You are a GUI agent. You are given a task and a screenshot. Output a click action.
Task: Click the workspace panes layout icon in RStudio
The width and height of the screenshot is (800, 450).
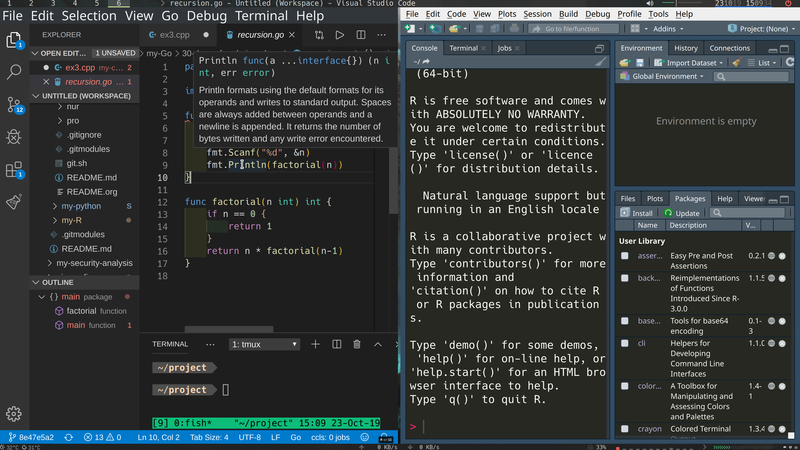click(635, 29)
